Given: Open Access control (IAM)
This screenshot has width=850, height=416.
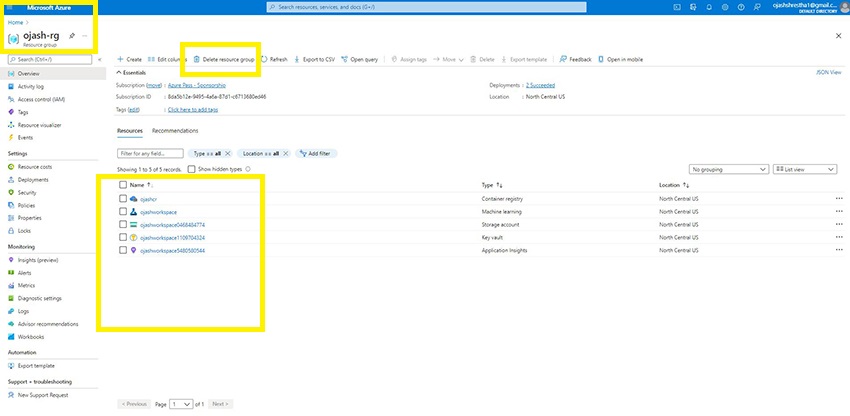Looking at the screenshot, I should coord(41,99).
